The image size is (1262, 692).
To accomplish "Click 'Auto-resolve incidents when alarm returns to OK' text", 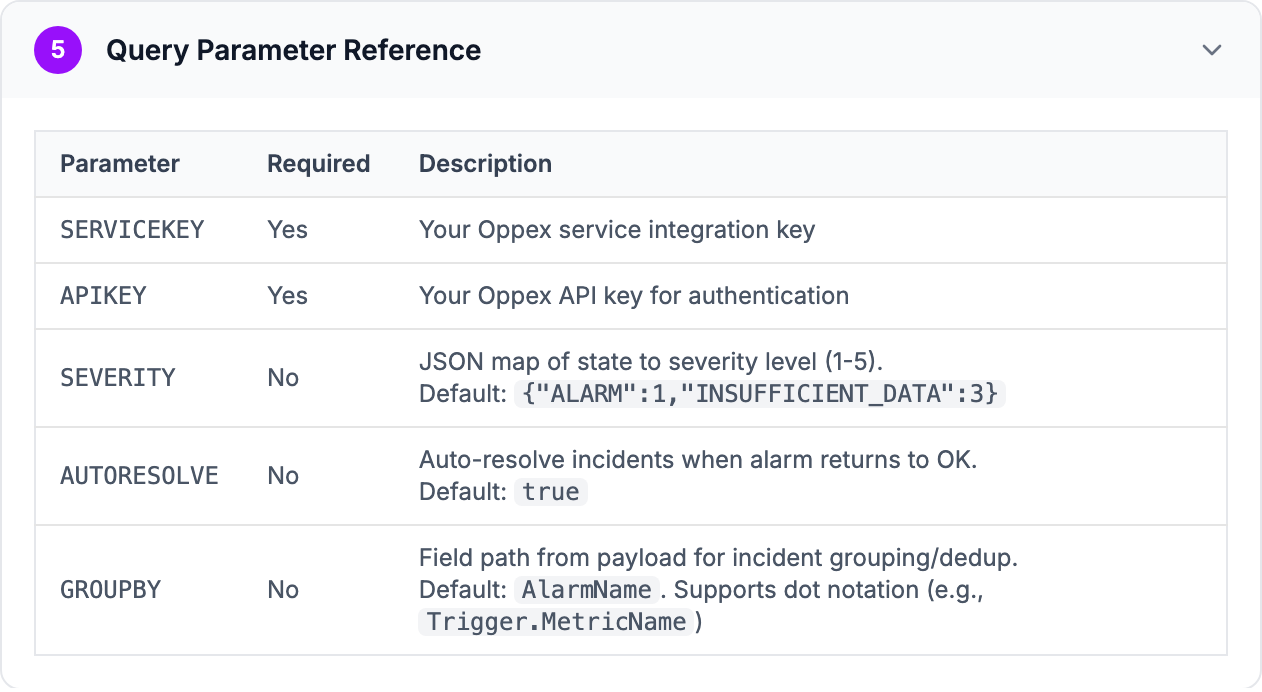I will [698, 460].
